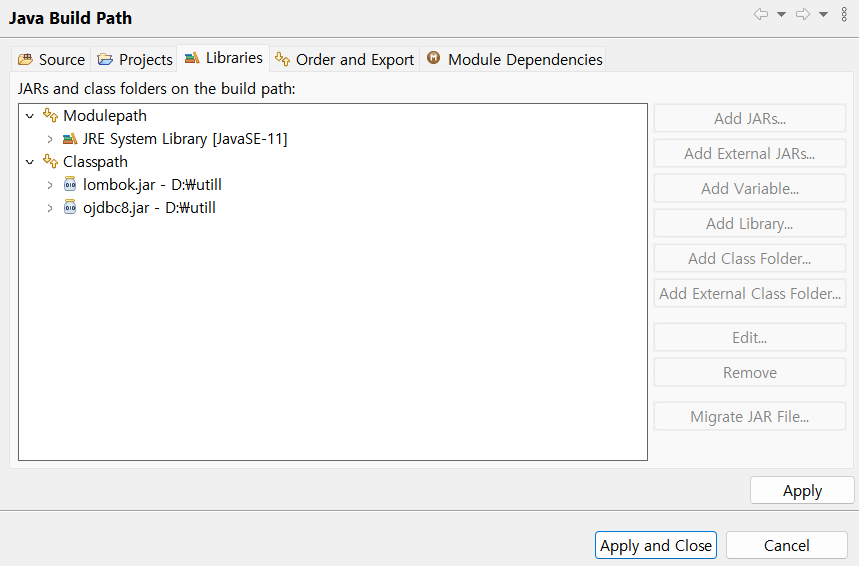Click the Order and Export tab icon
The image size is (859, 566).
tap(282, 59)
